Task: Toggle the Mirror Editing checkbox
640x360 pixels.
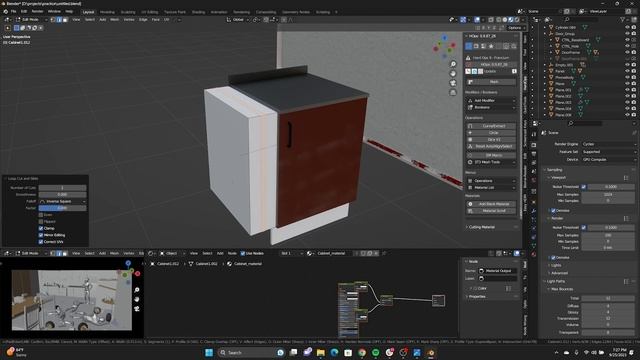Action: click(x=41, y=235)
